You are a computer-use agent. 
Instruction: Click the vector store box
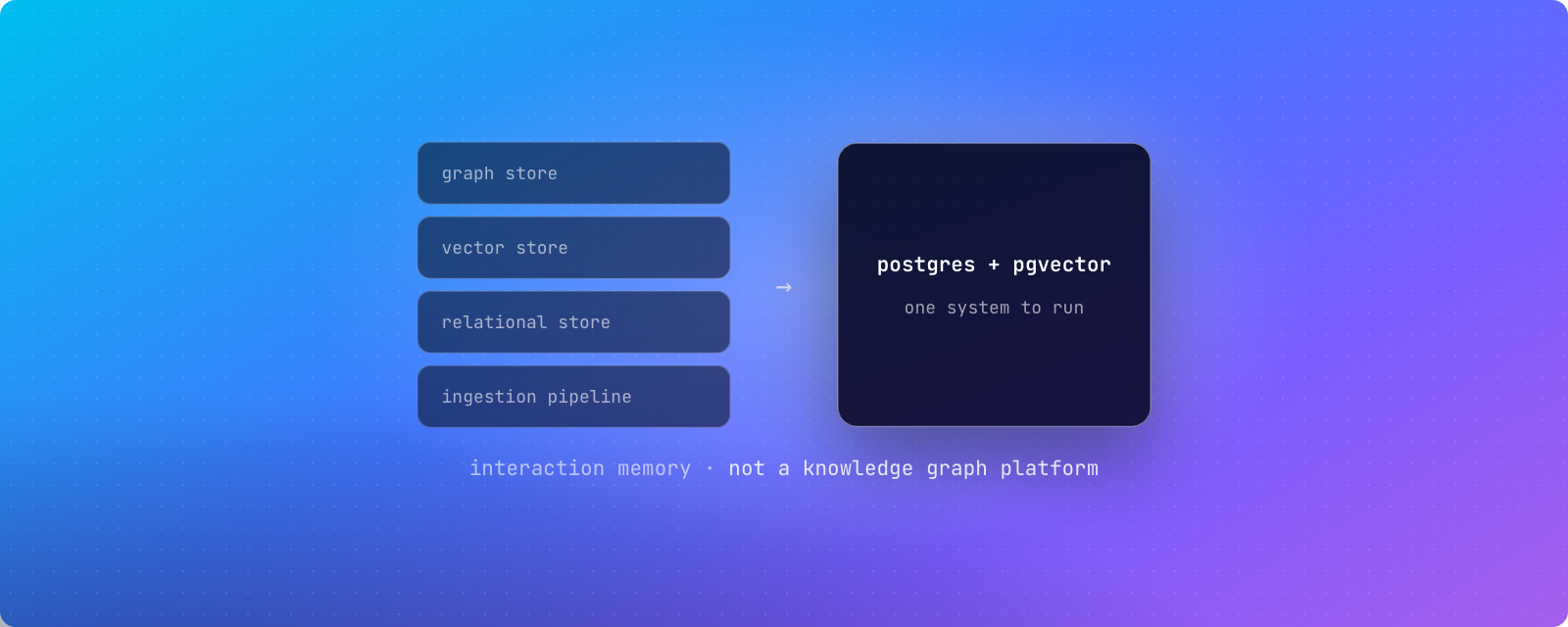[x=573, y=248]
